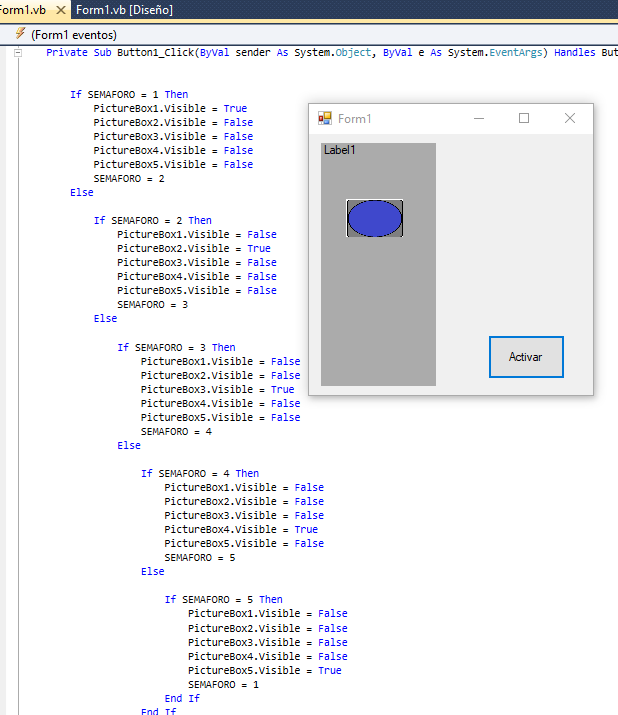Screen dimensions: 618x715
Task: Click the Form1 window app icon
Action: click(x=325, y=119)
